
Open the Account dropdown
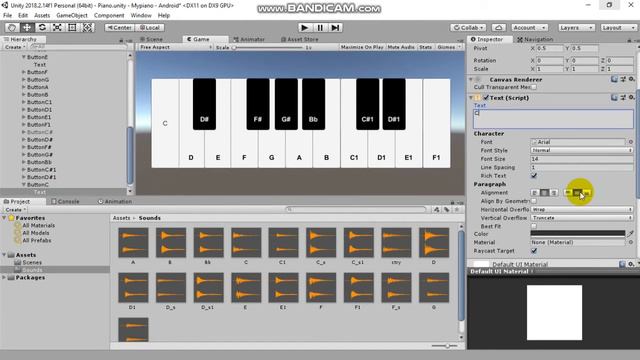tap(529, 27)
